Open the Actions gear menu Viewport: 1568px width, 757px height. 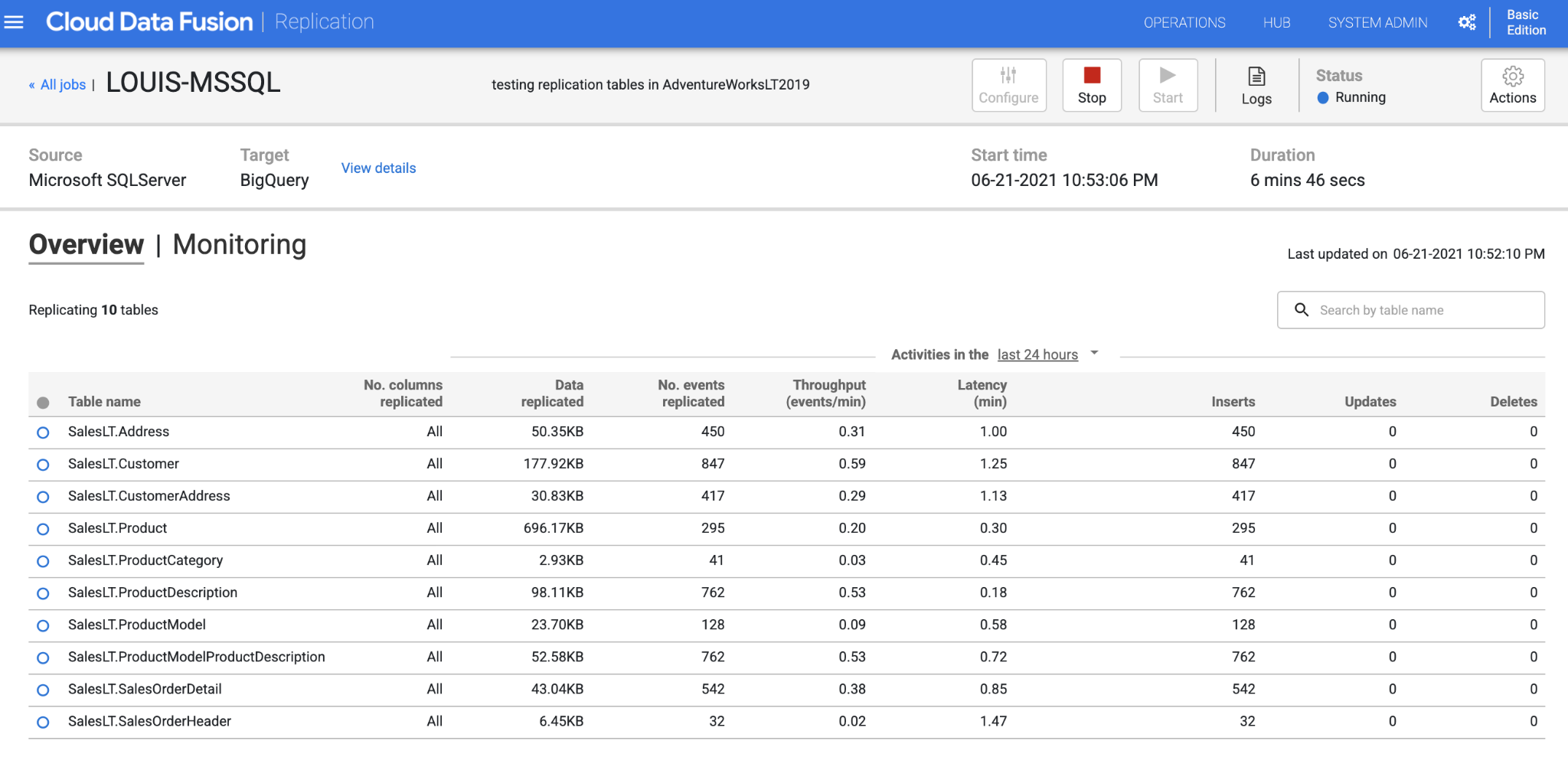1513,85
